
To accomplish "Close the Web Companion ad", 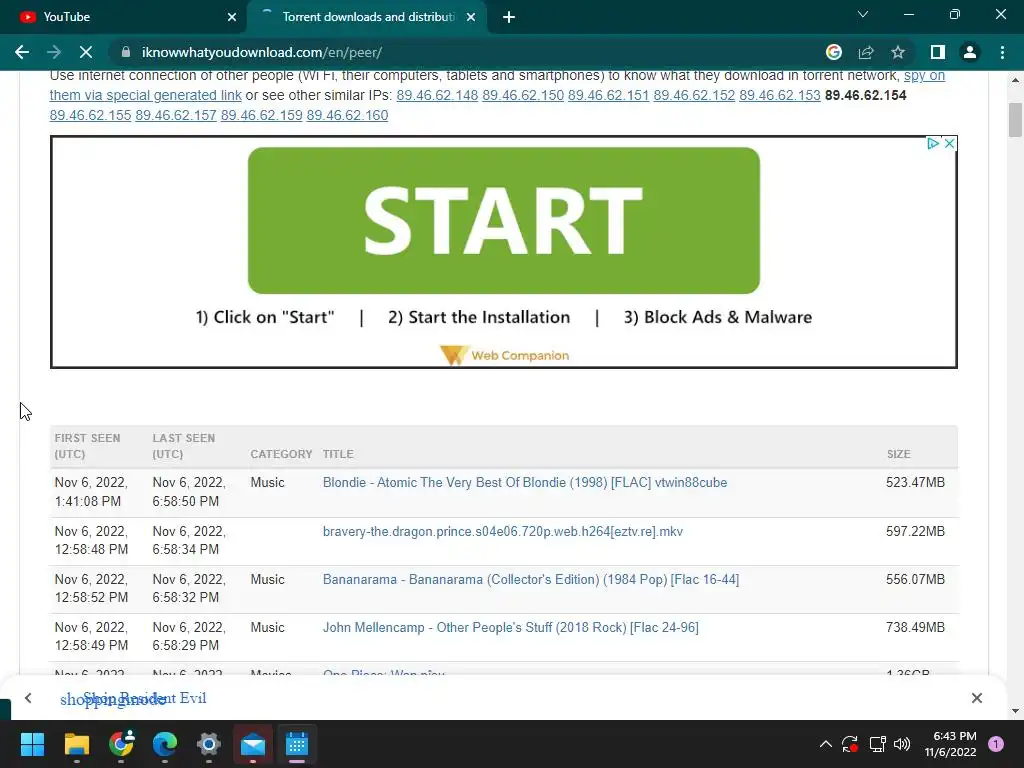I will tap(950, 143).
